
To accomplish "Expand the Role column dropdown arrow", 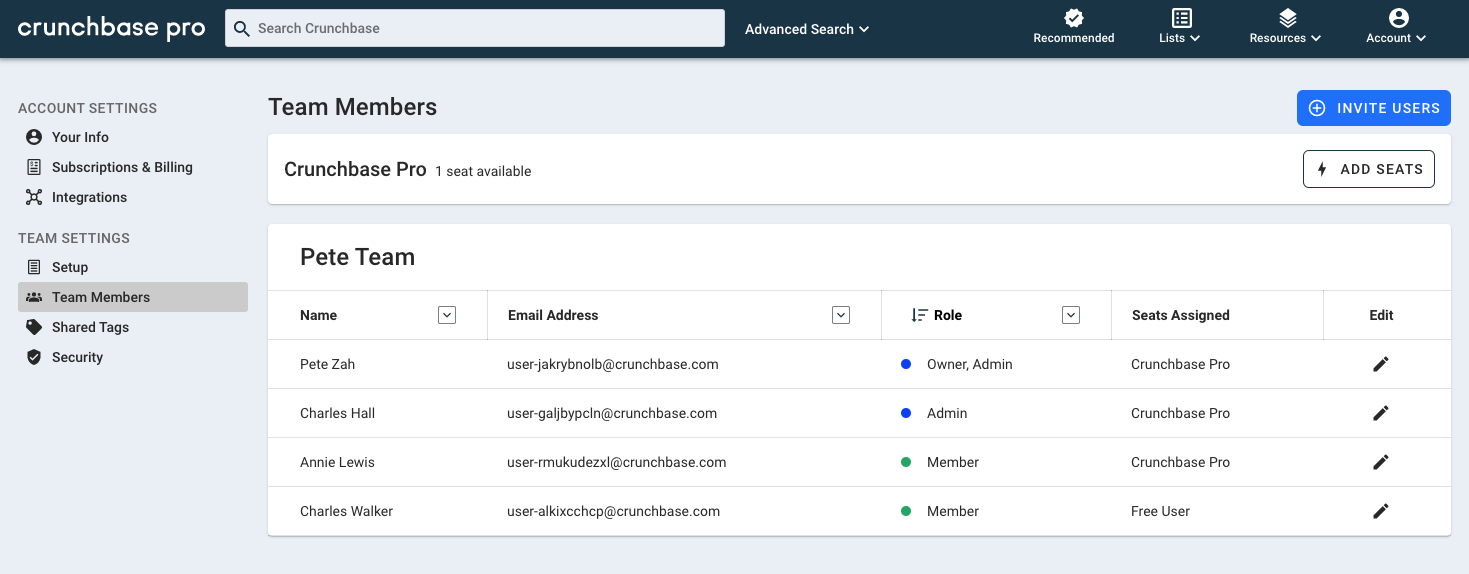I will [1071, 315].
